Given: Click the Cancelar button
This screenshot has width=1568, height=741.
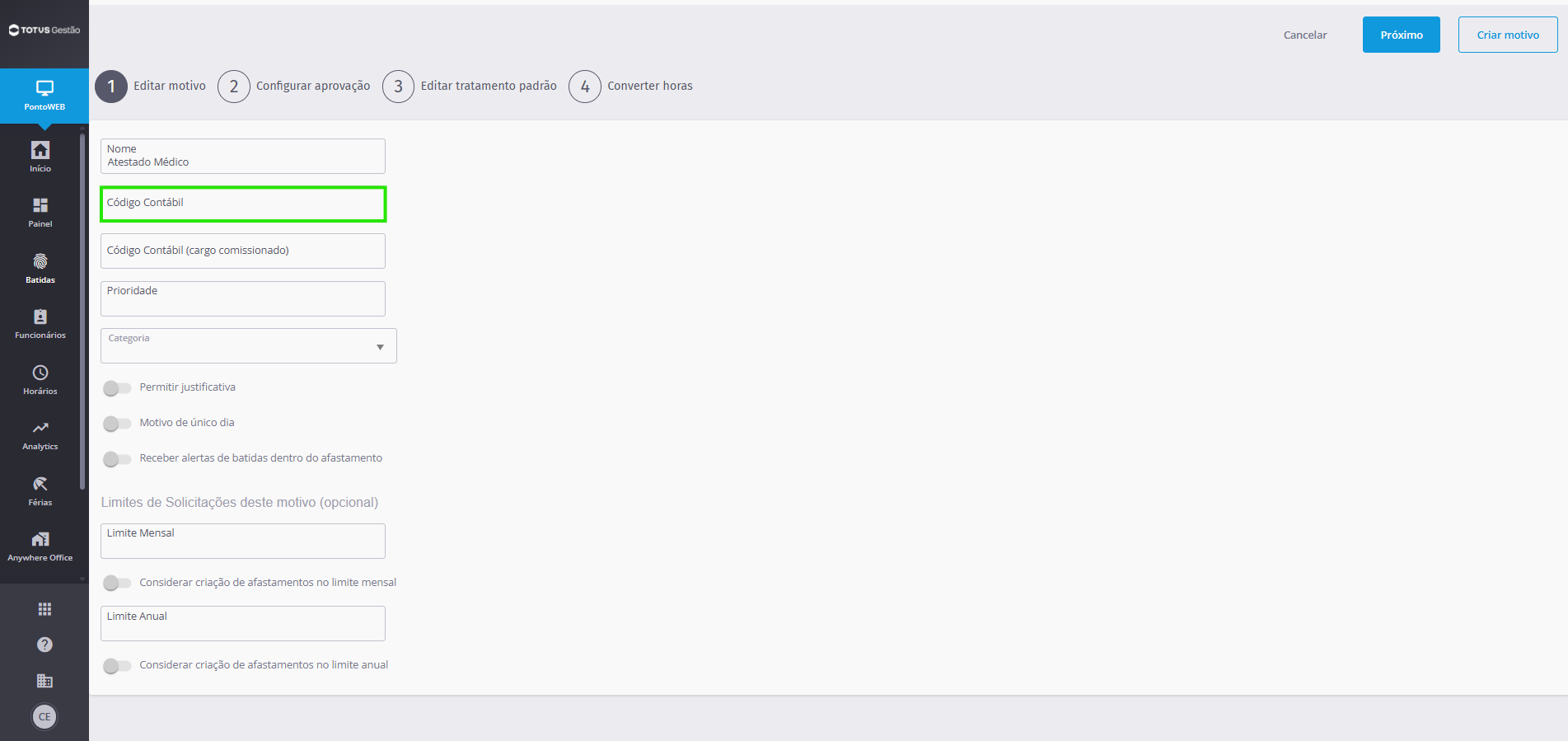Looking at the screenshot, I should [x=1305, y=35].
